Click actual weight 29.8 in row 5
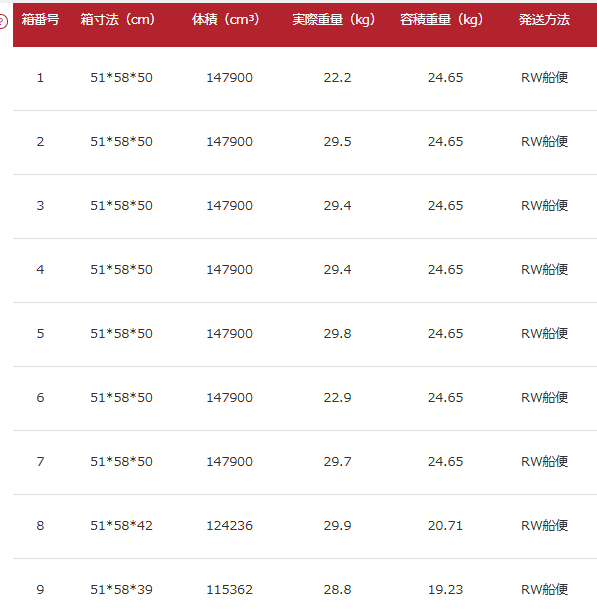This screenshot has height=616, width=597. [337, 334]
